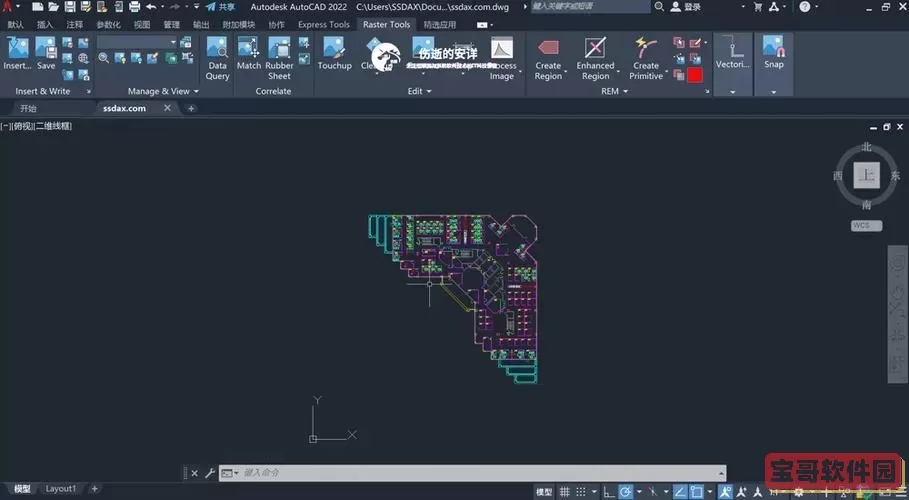Click the New file icon in quick access toolbar

tap(38, 7)
